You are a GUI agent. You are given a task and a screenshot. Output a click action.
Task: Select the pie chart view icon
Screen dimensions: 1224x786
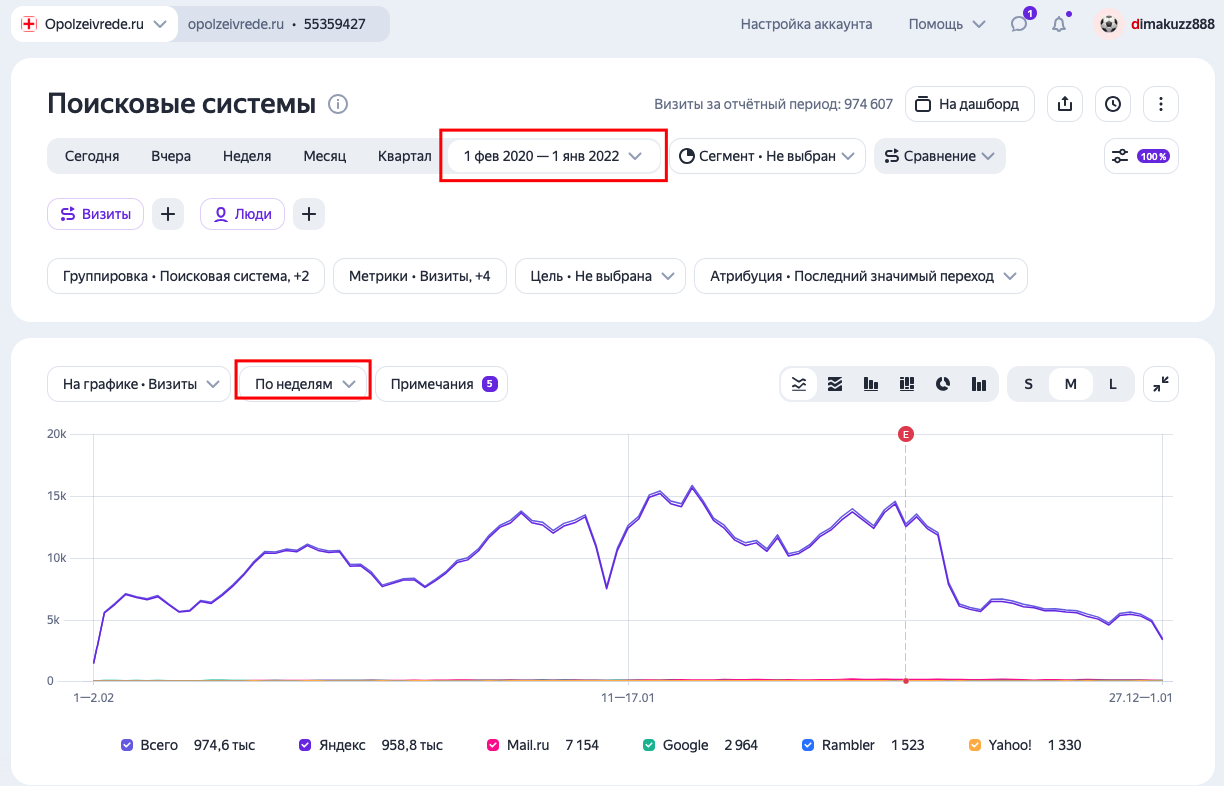(x=942, y=384)
